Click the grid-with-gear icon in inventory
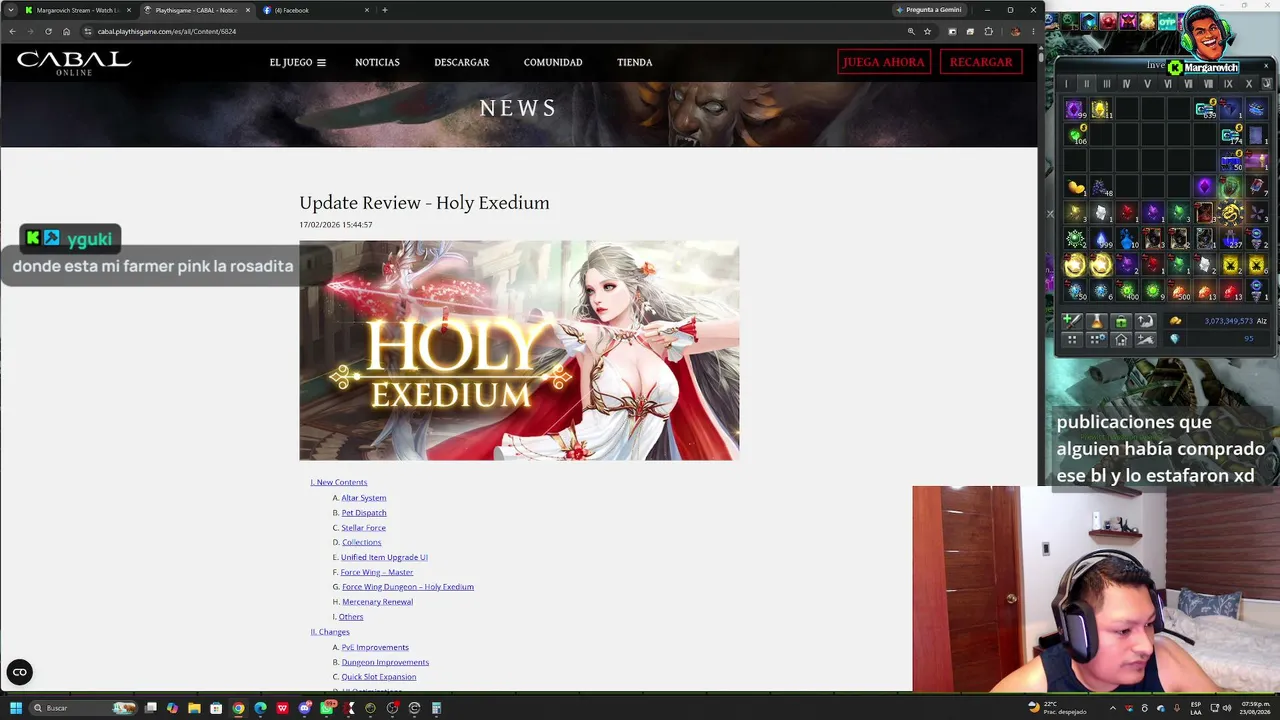This screenshot has width=1280, height=720. [1097, 340]
